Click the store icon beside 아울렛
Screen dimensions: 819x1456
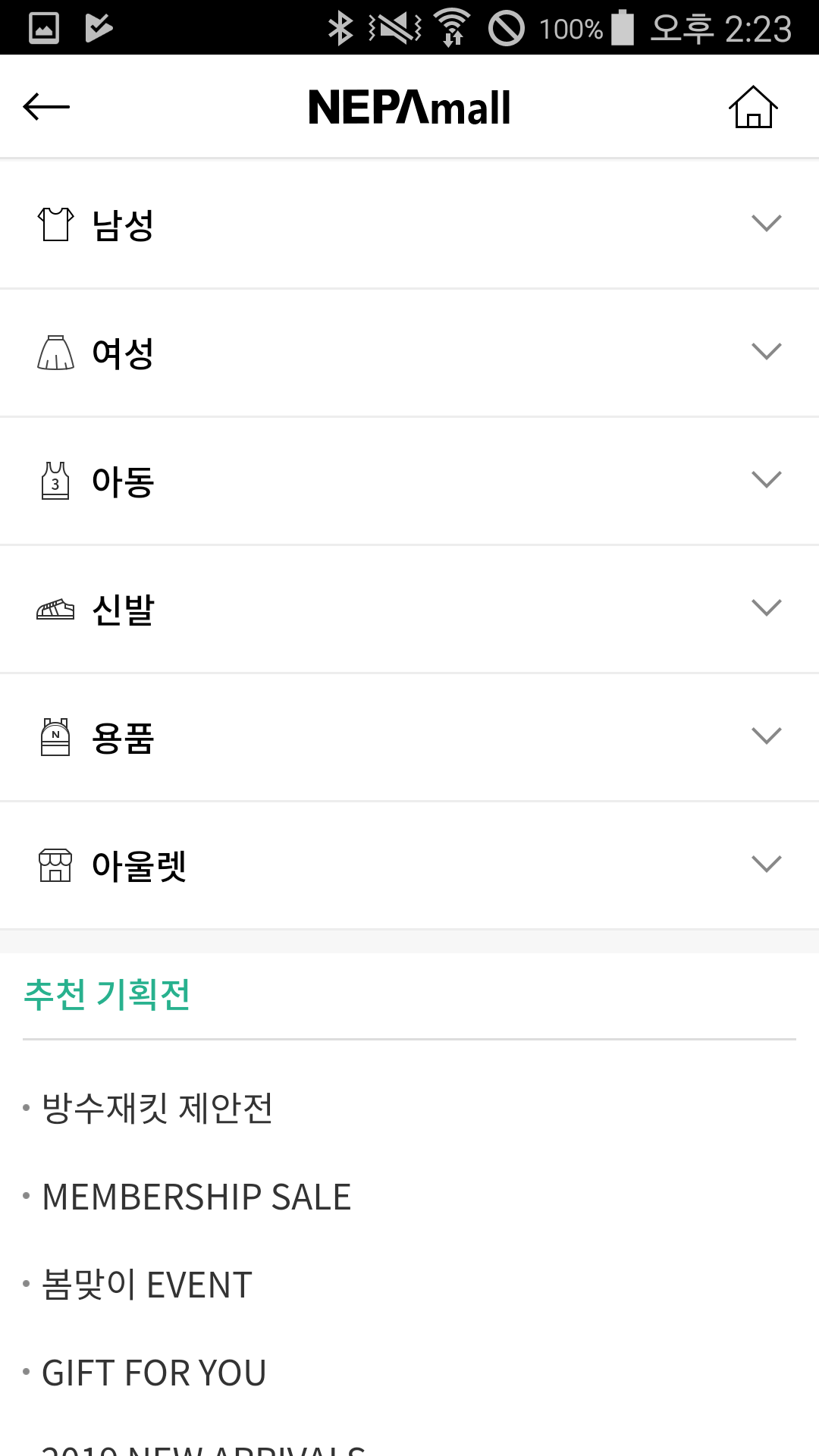(x=55, y=865)
